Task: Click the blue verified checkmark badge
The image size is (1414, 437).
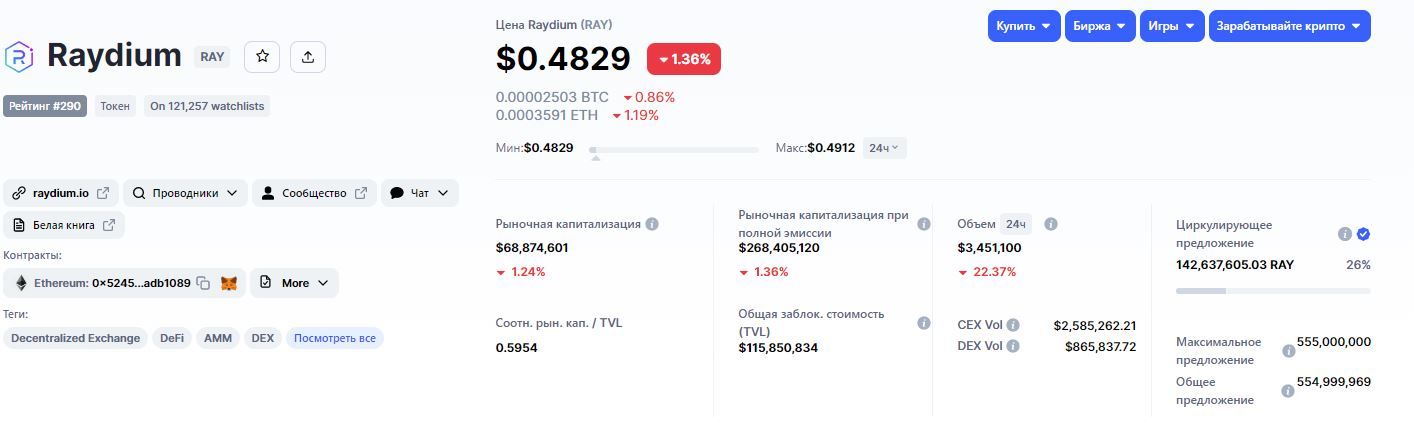Action: tap(1363, 234)
